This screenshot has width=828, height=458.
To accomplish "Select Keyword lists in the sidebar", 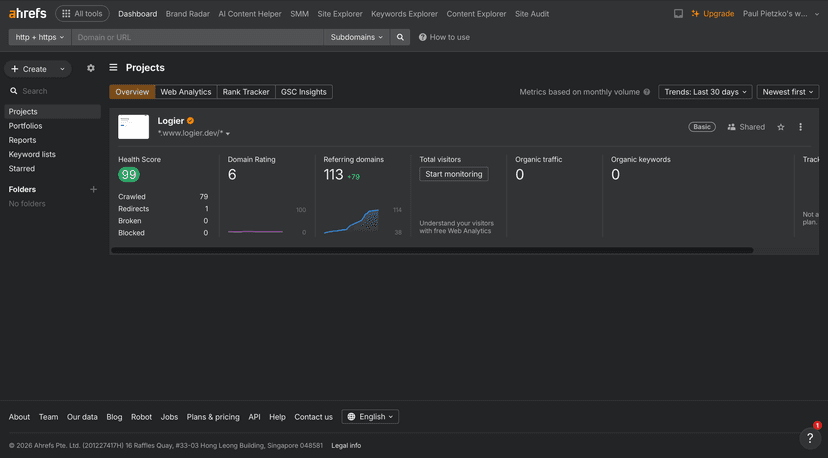I will coord(32,154).
